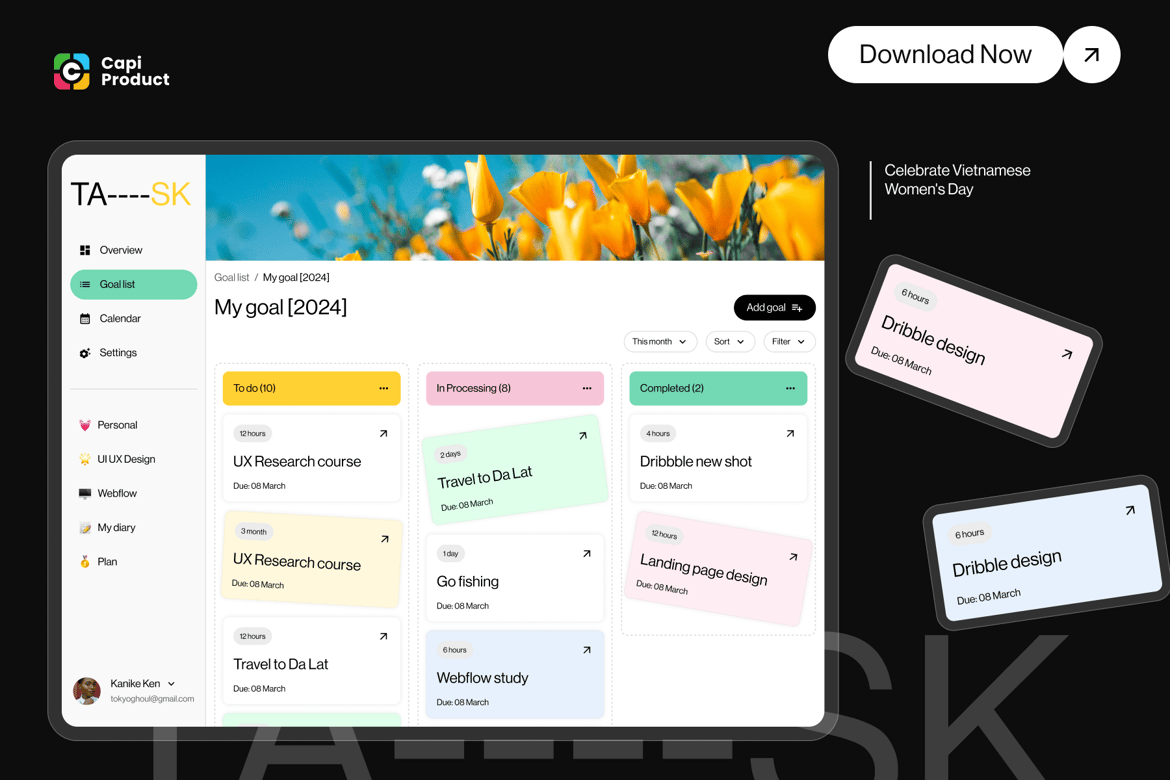Open the In Processing column options menu
The height and width of the screenshot is (780, 1170).
[x=587, y=388]
